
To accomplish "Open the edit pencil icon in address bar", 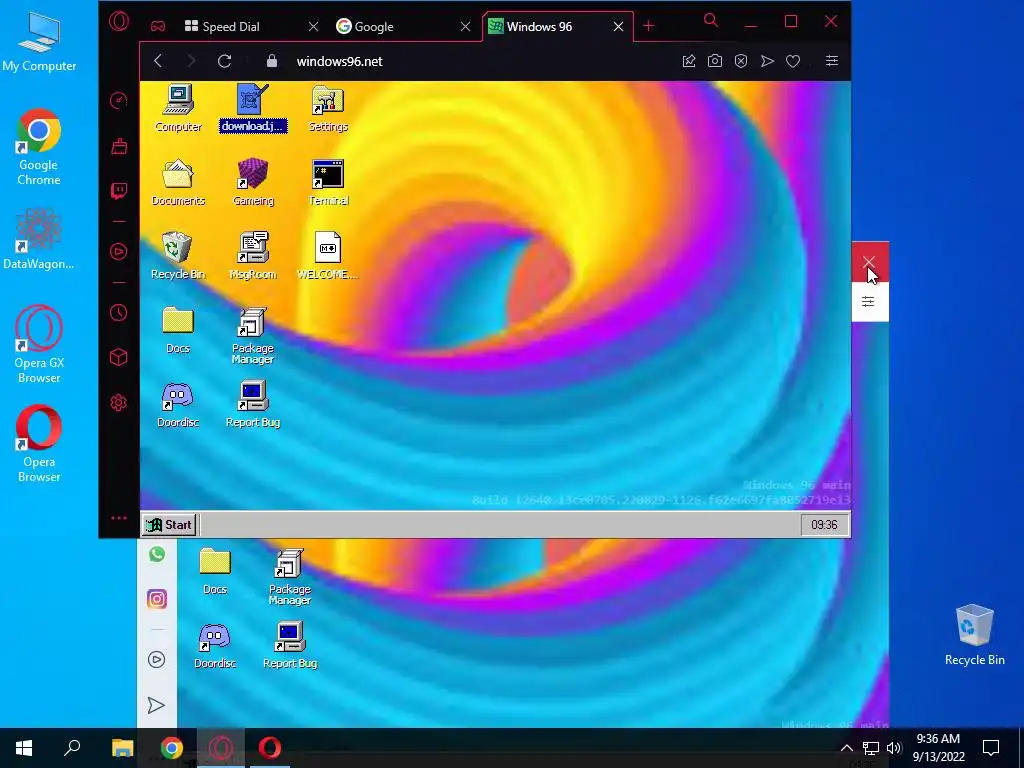I will click(x=689, y=61).
